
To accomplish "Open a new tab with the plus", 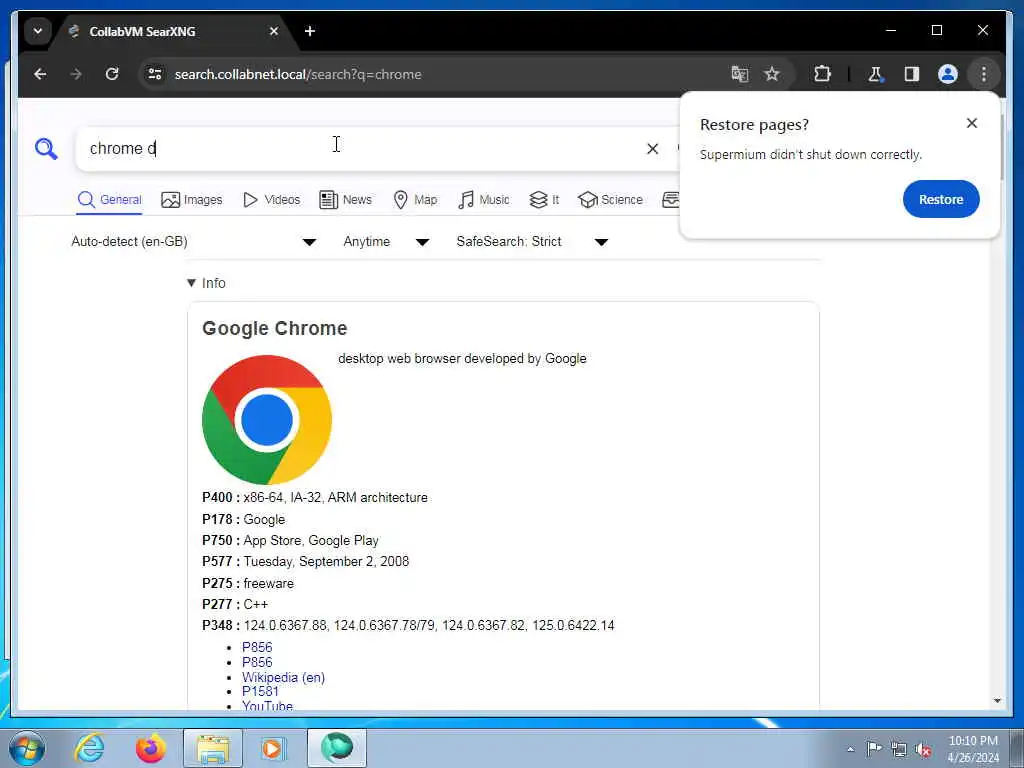I will (310, 31).
